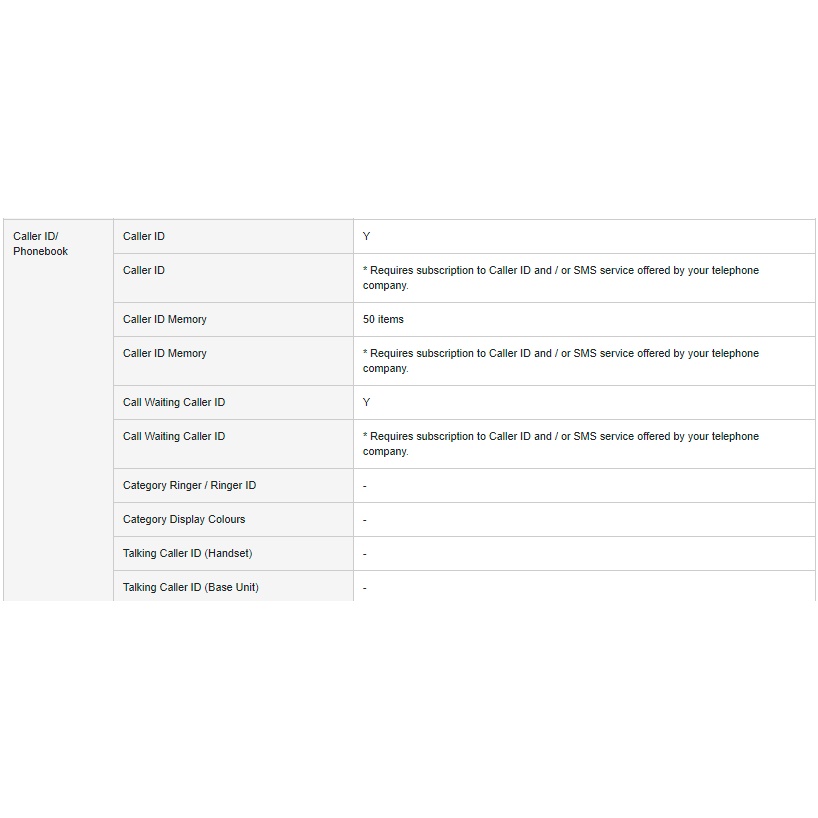Click the "Call Waiting Caller ID" label beside the subscription note
The image size is (818, 818).
click(174, 437)
